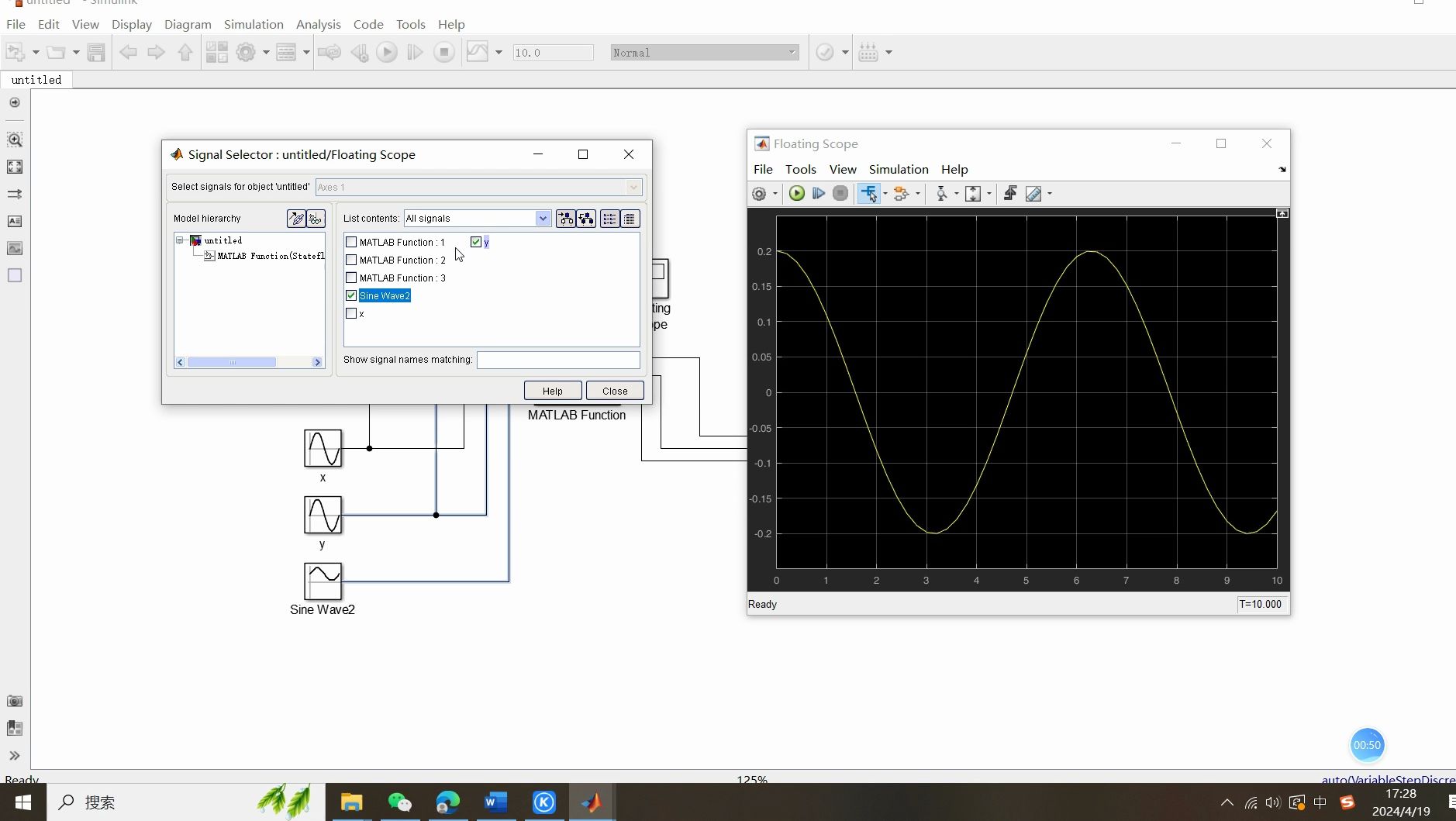The width and height of the screenshot is (1456, 821).
Task: Check the MATLAB Function : 1 checkbox
Action: [x=351, y=243]
